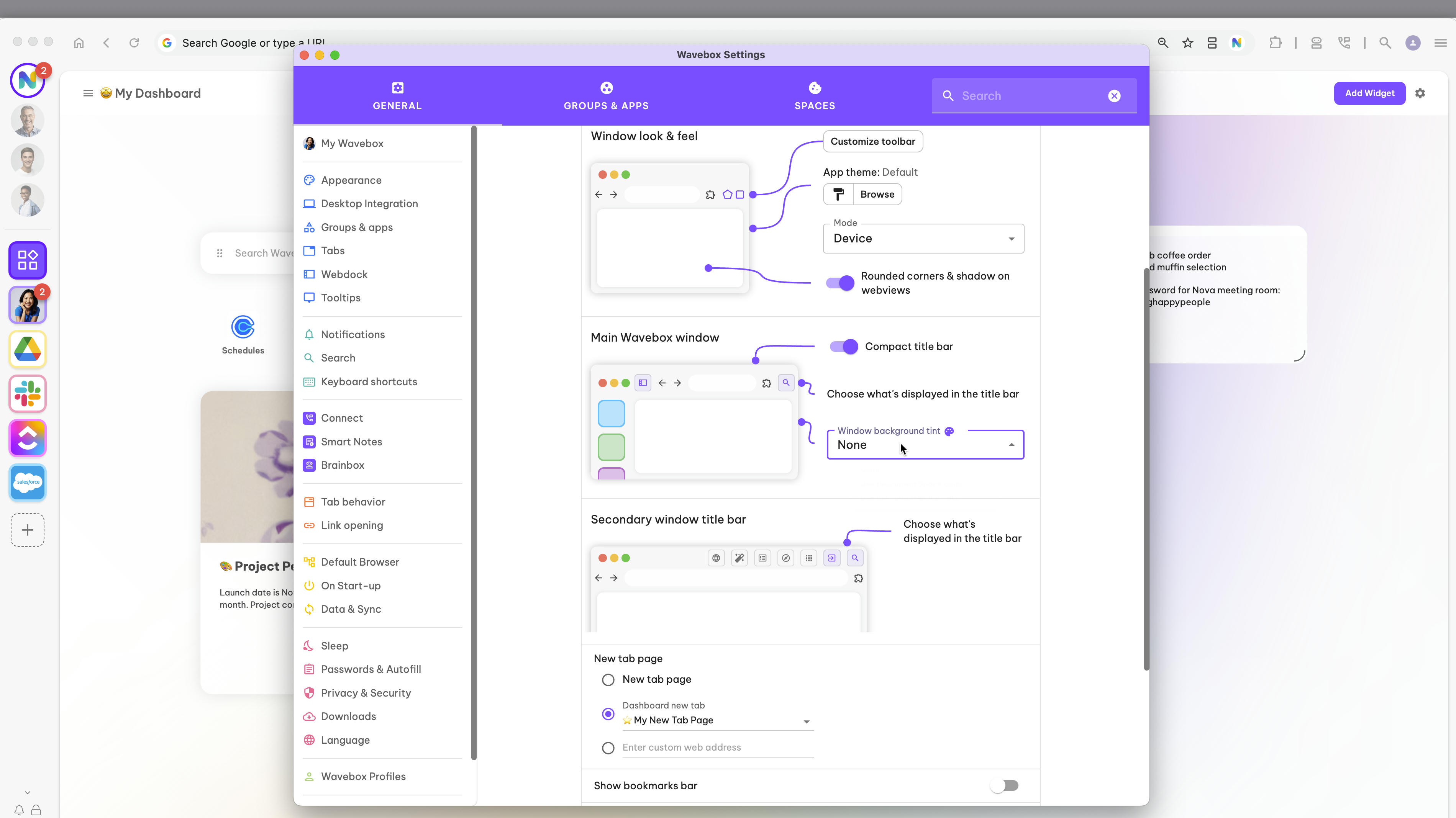Image resolution: width=1456 pixels, height=818 pixels.
Task: Open the My New Tab Page dropdown
Action: point(718,720)
